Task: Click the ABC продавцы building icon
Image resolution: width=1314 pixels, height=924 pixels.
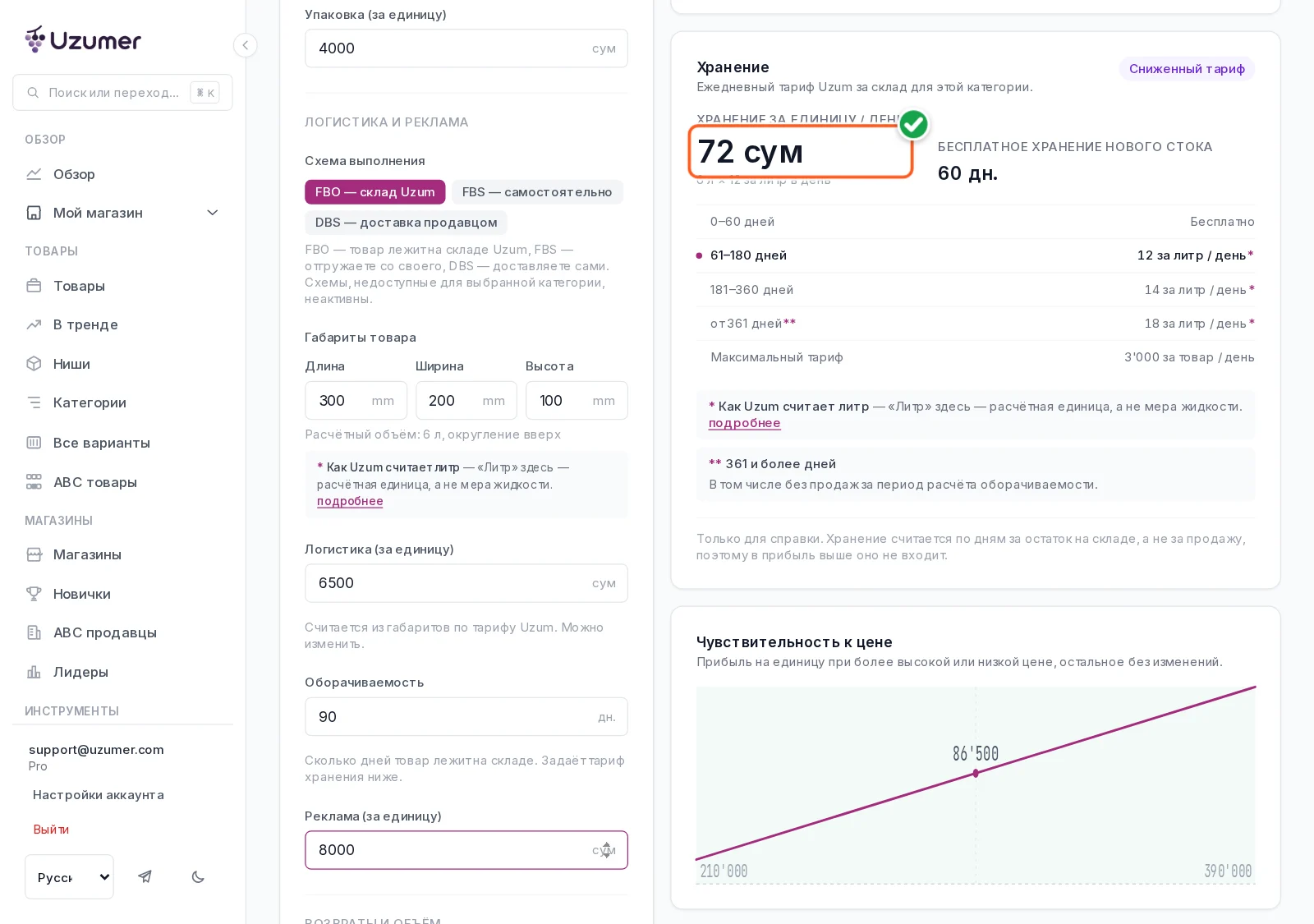Action: point(34,632)
